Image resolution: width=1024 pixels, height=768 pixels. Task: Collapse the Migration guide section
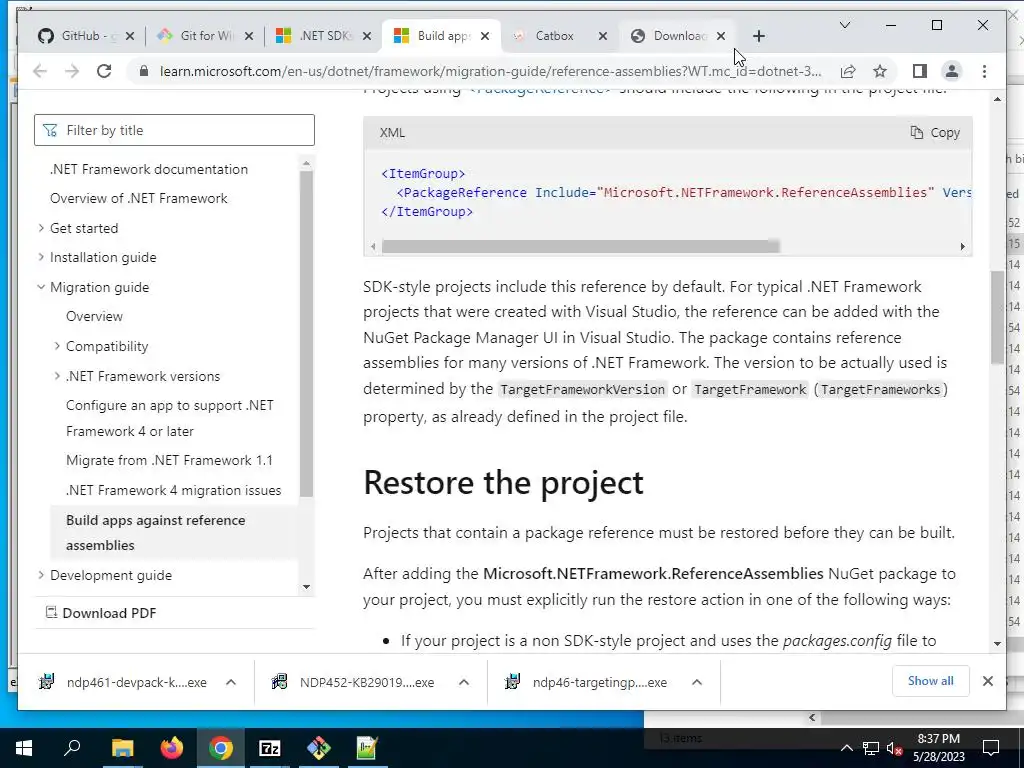tap(41, 287)
